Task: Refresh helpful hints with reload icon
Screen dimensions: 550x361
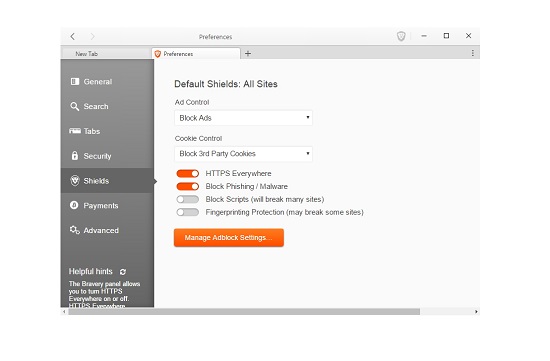Action: pyautogui.click(x=123, y=272)
